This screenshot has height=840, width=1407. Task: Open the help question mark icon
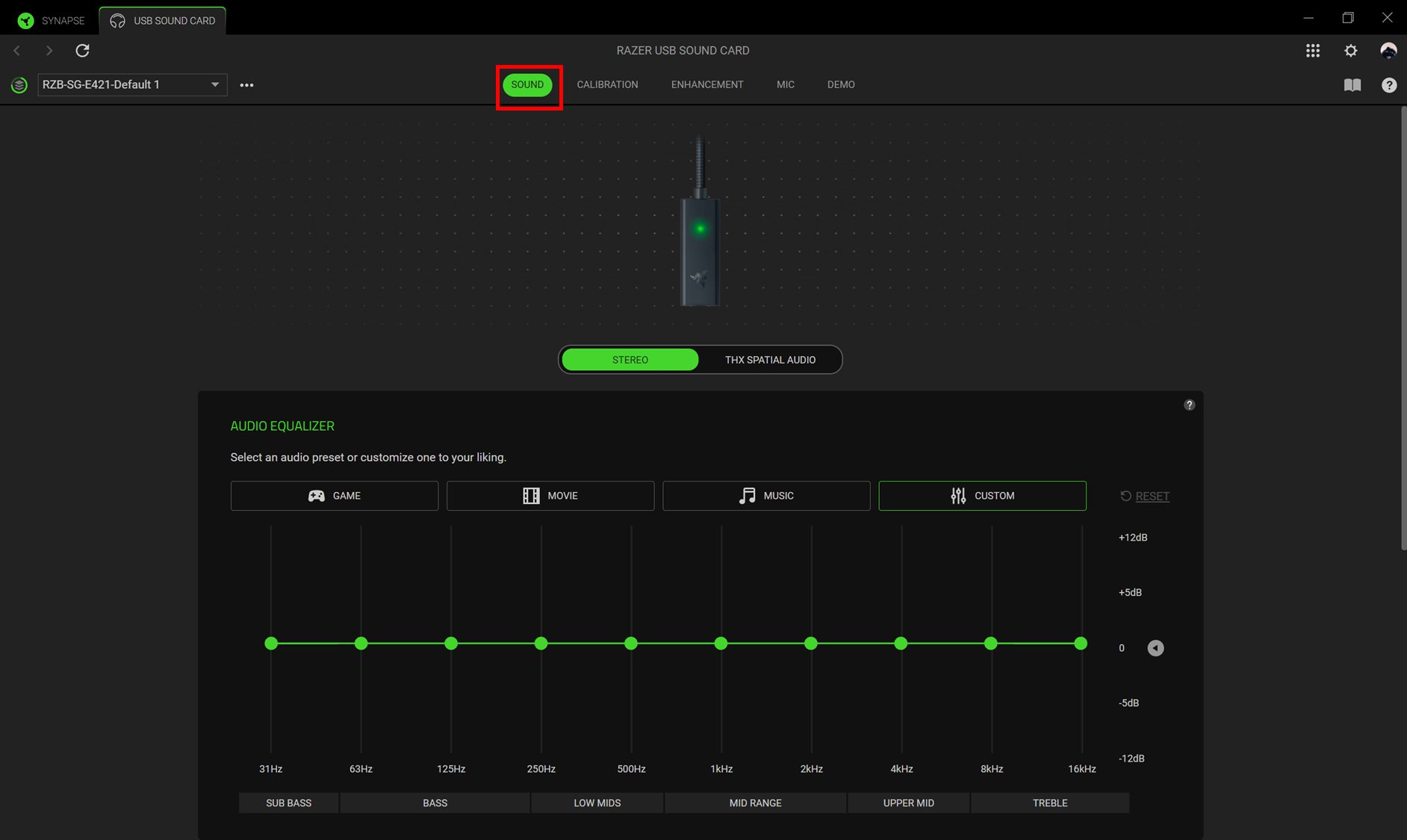click(1388, 84)
